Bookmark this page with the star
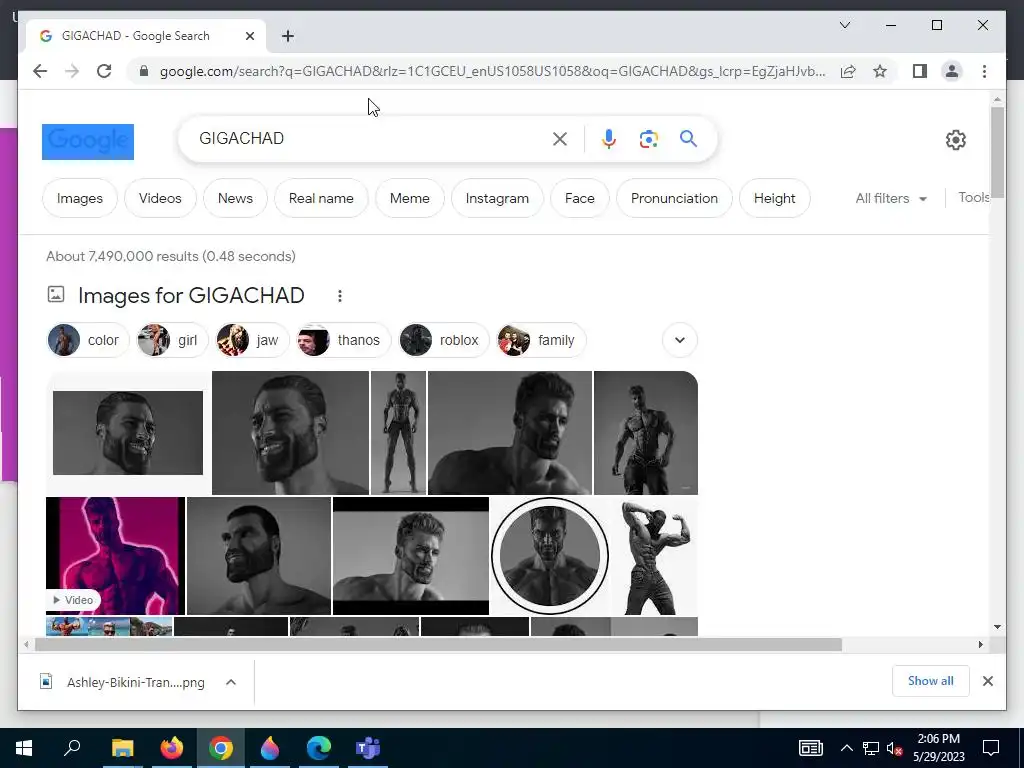Screen dimensions: 1024x768 tap(880, 71)
